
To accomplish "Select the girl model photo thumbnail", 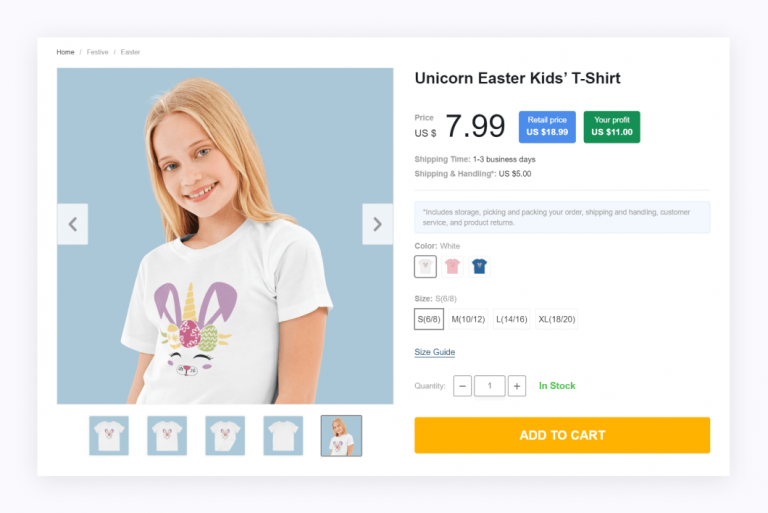I will (x=341, y=436).
